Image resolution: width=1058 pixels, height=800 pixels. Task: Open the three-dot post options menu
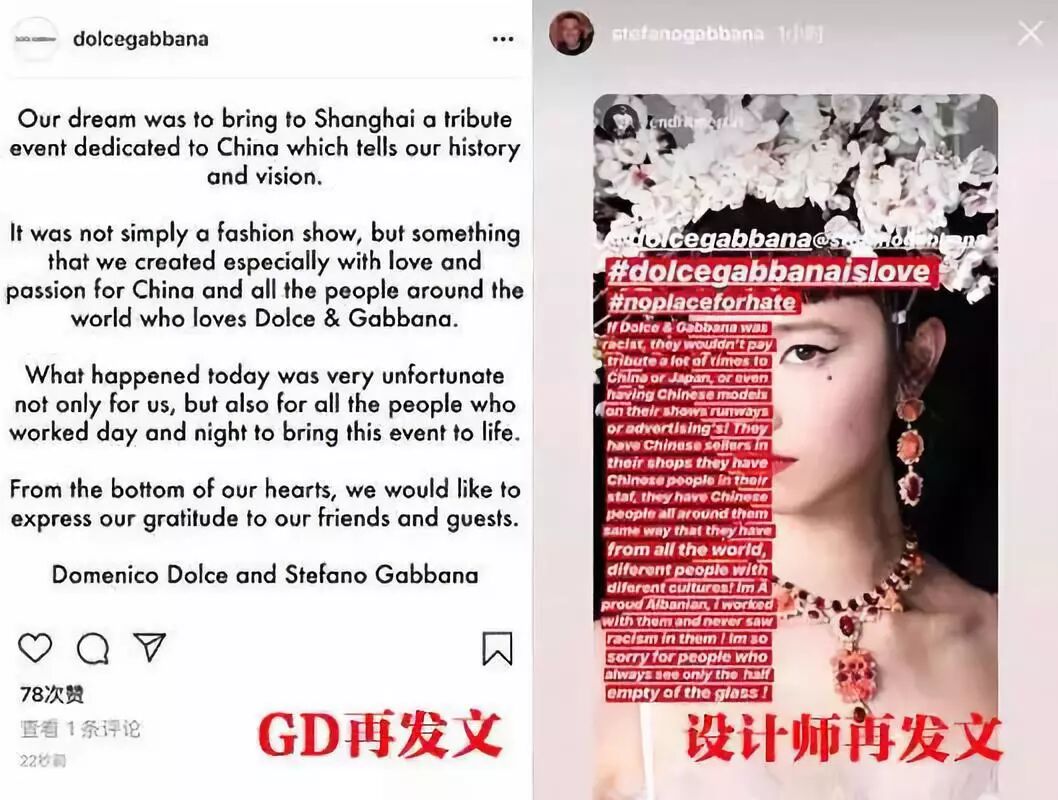503,39
